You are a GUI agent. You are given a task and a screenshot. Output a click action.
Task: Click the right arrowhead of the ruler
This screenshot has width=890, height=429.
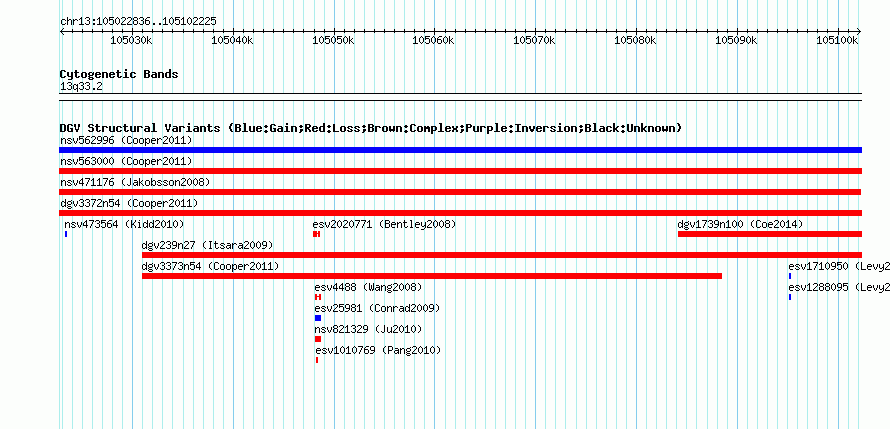(x=859, y=31)
